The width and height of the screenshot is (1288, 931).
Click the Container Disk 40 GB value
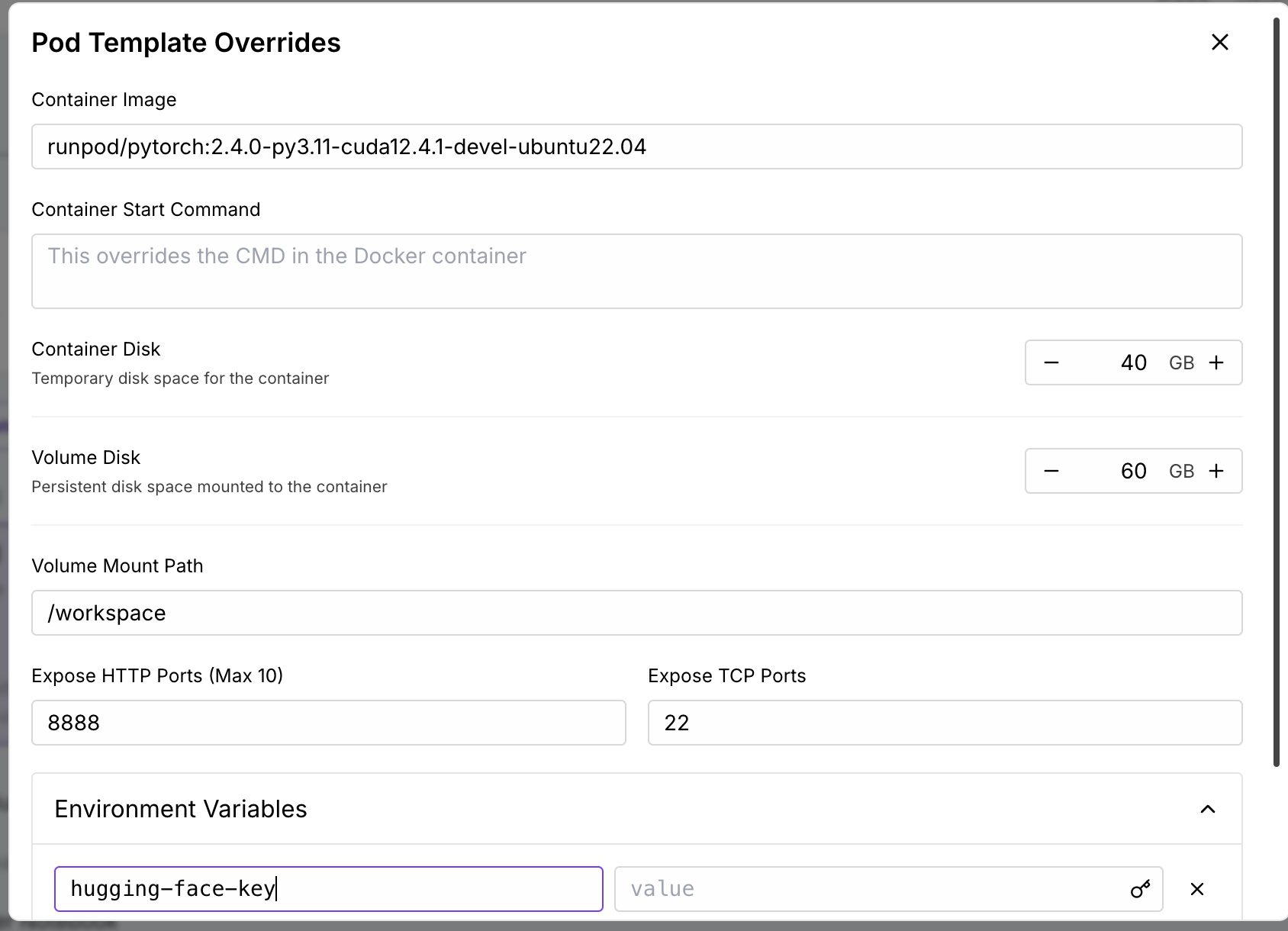pos(1133,362)
